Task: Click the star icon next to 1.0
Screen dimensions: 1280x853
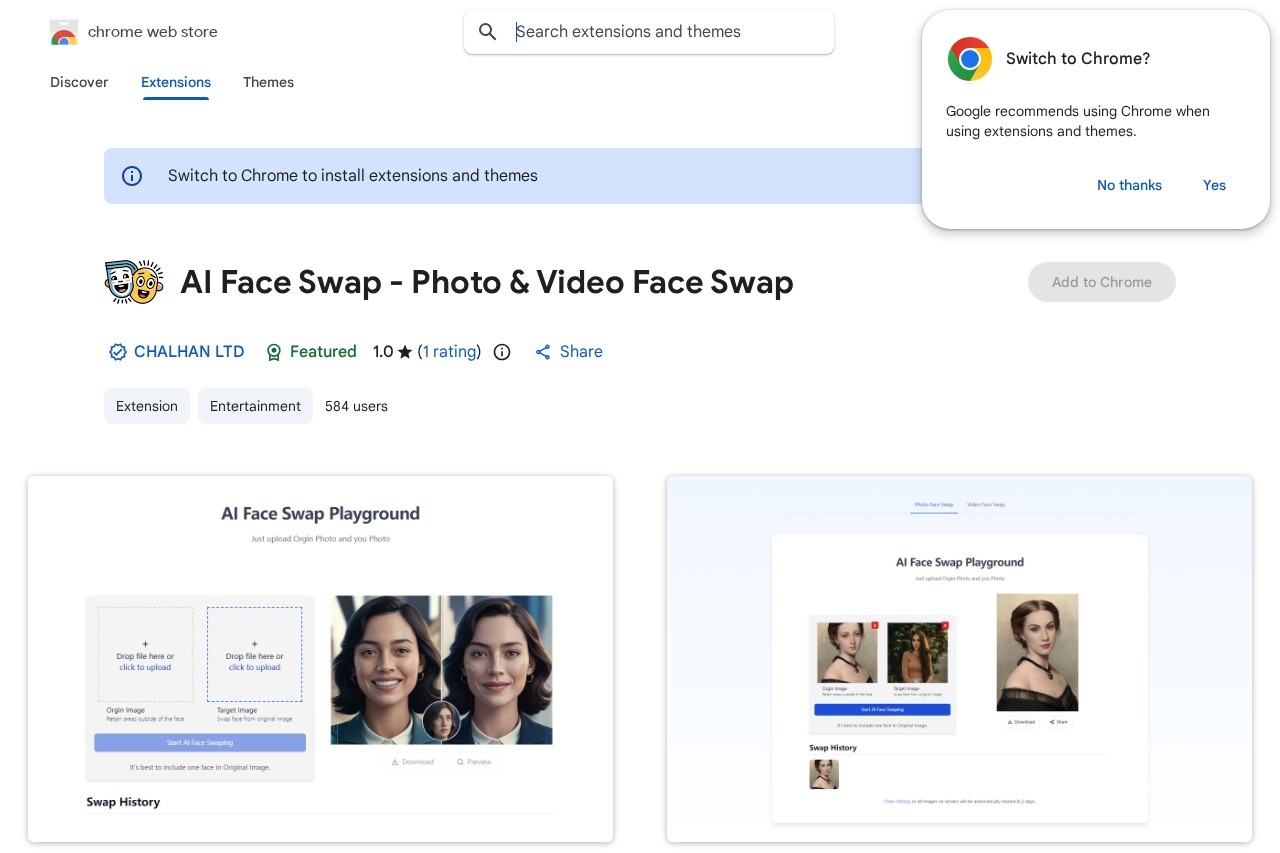Action: (405, 351)
